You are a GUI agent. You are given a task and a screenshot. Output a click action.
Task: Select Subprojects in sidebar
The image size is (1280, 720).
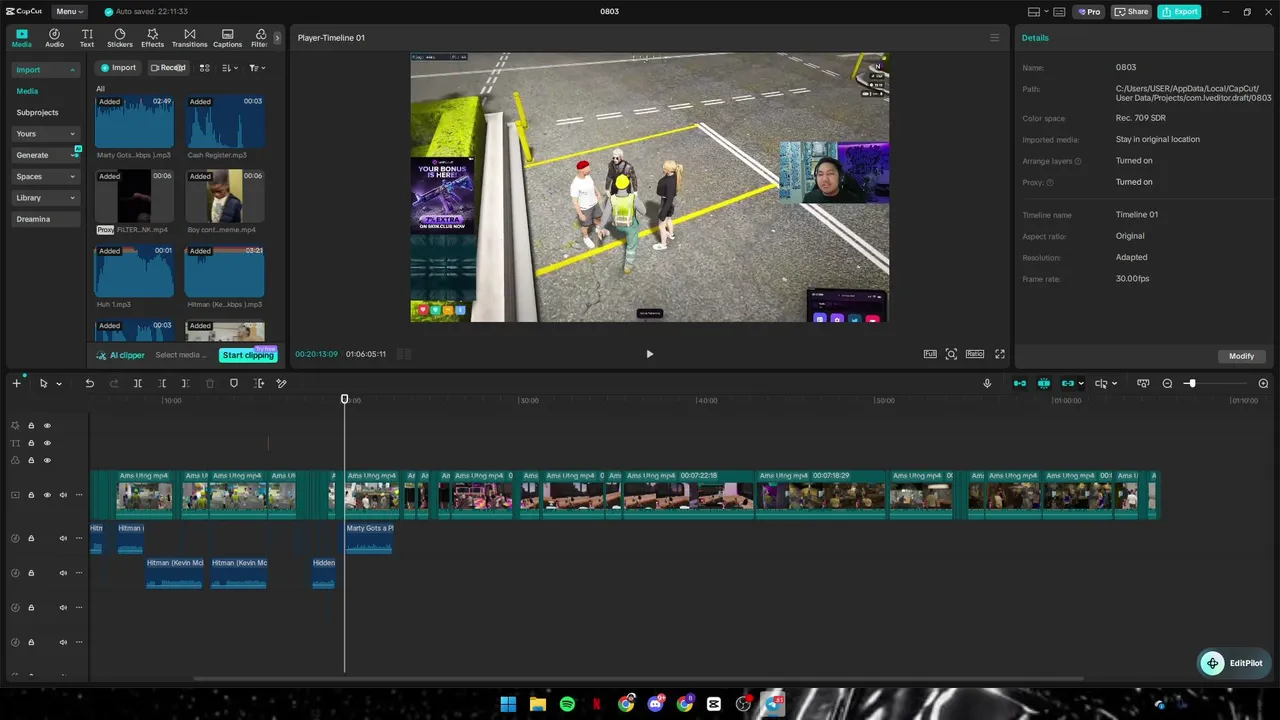click(37, 113)
